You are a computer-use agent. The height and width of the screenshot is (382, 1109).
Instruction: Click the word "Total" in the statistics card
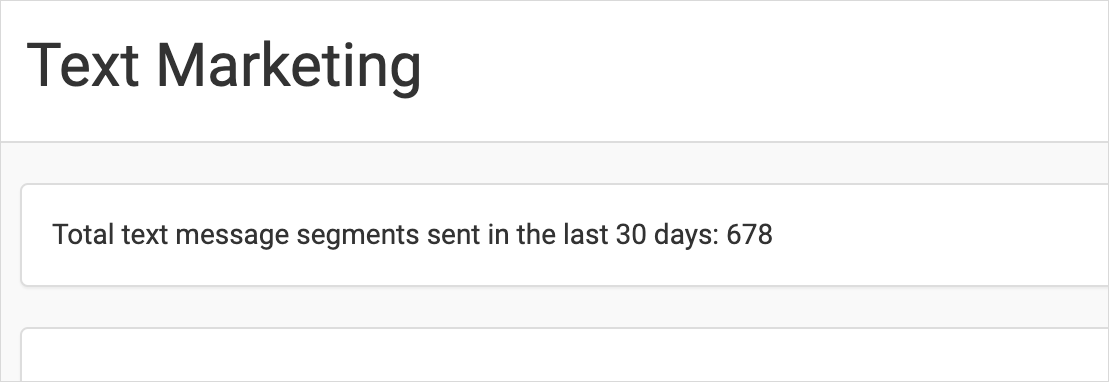click(83, 235)
